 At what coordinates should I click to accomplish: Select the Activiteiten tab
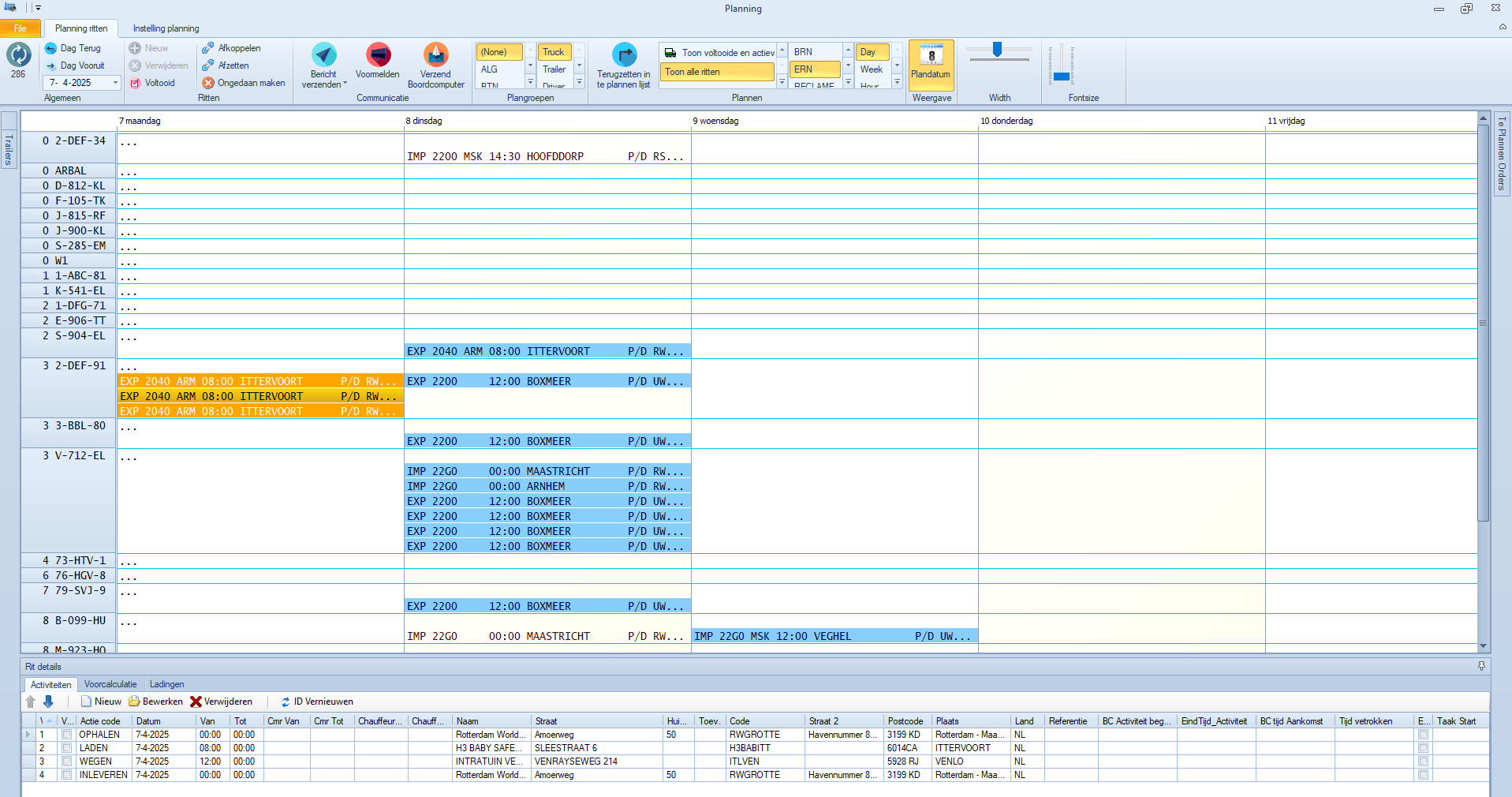51,685
